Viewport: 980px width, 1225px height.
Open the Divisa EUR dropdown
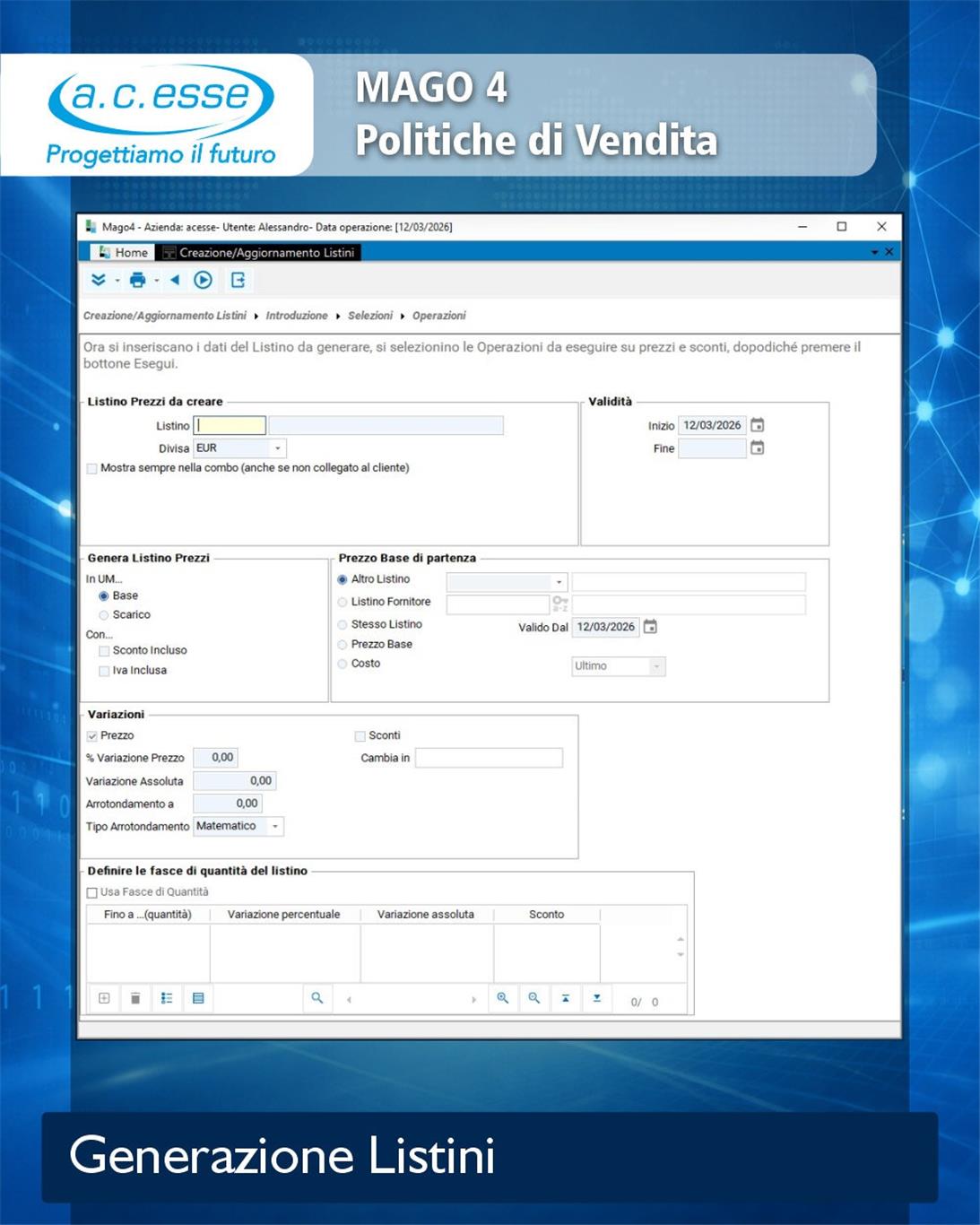coord(277,448)
